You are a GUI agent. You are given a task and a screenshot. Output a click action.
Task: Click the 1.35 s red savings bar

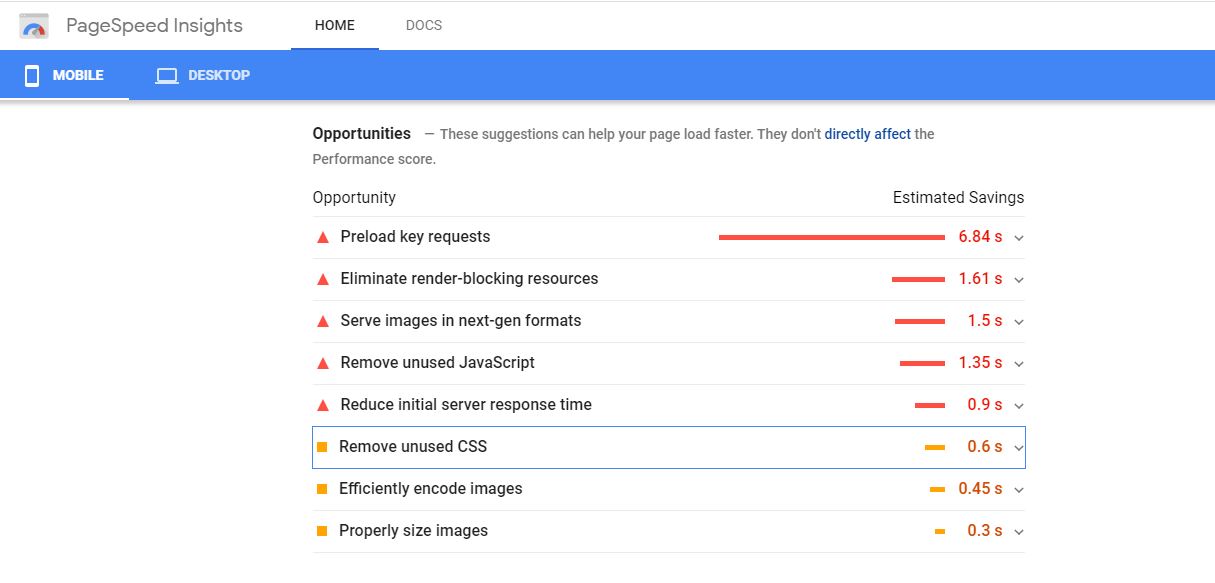point(922,363)
